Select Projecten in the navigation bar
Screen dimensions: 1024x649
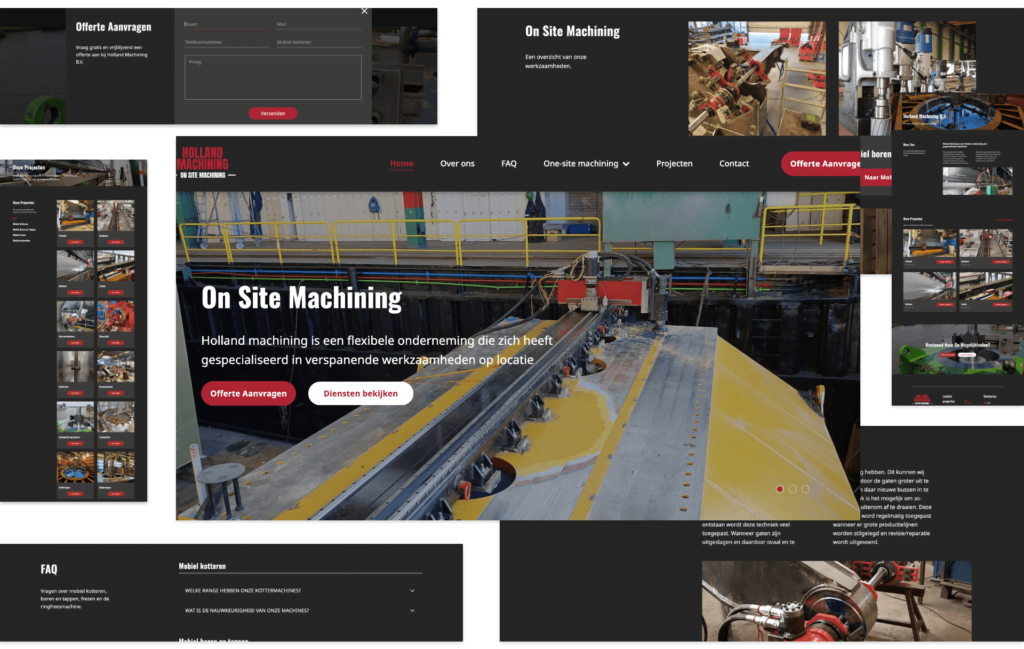[674, 163]
